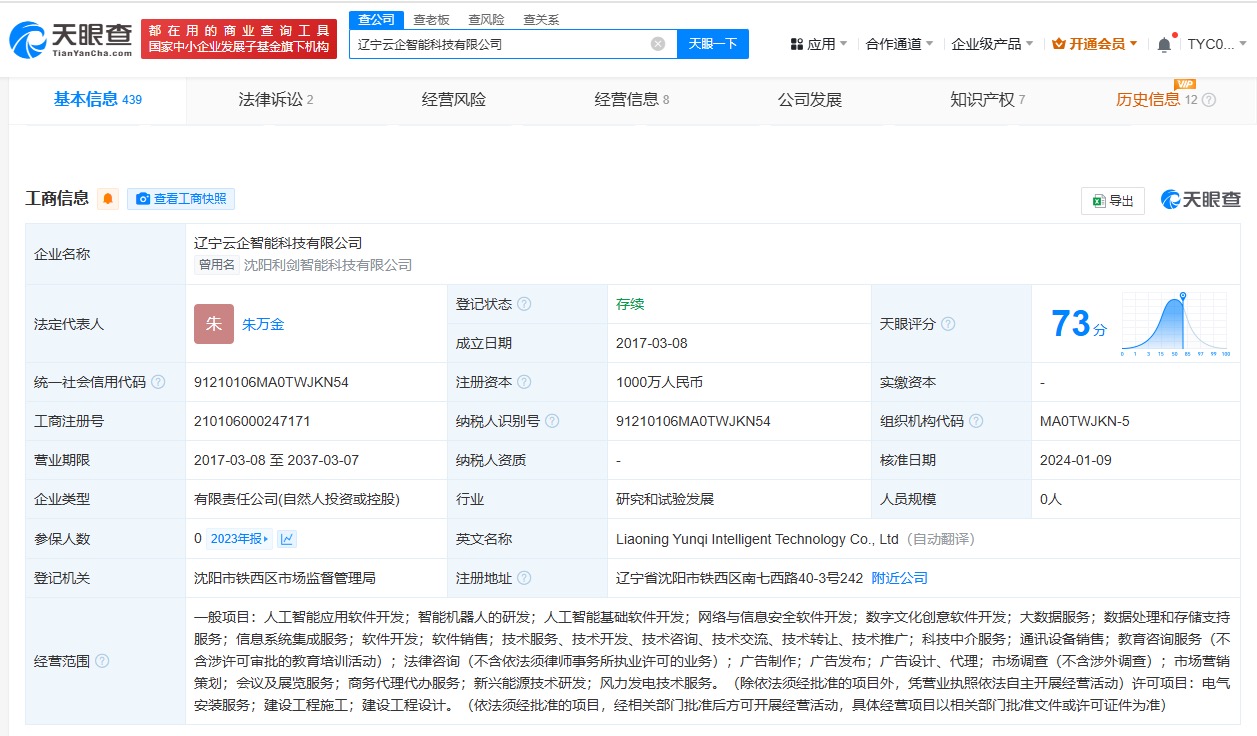Switch to the 查关系 search tab

click(541, 20)
